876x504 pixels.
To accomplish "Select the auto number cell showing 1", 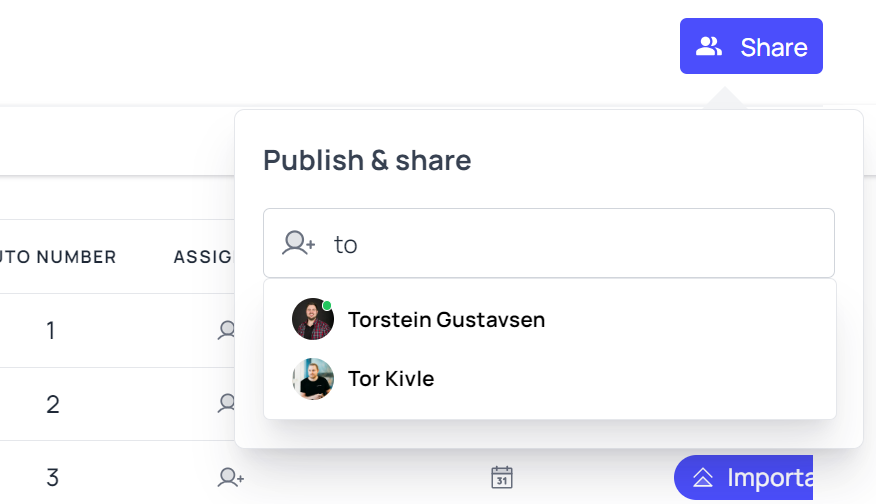I will [51, 330].
